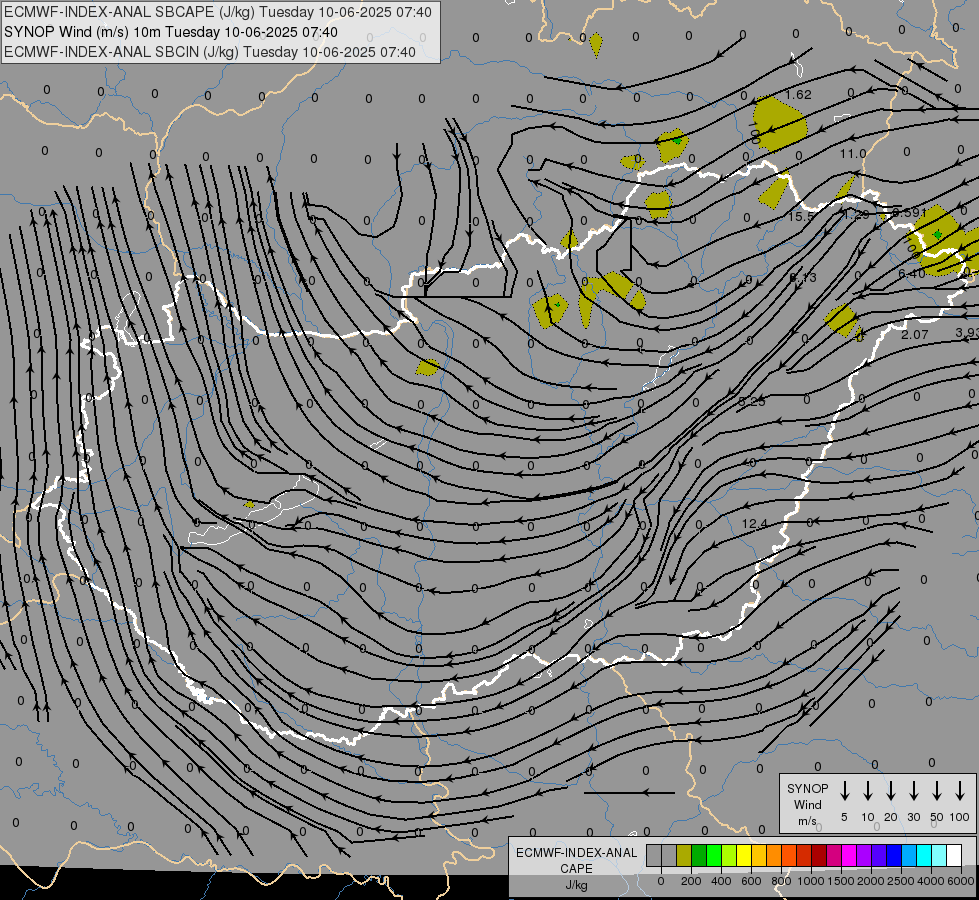979x900 pixels.
Task: Click the 15.5 value on the map
Action: (801, 217)
